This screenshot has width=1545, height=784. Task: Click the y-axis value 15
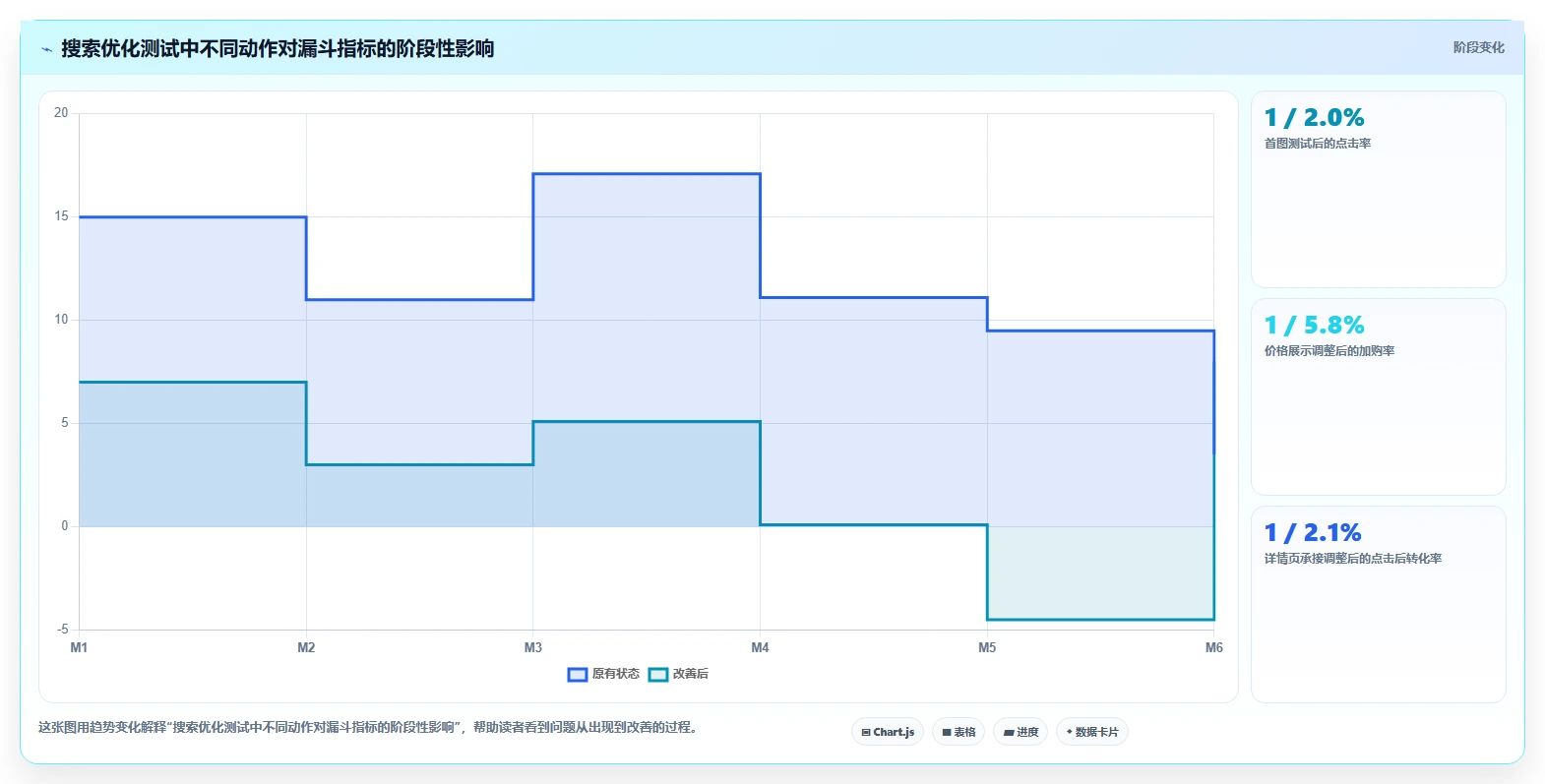point(61,216)
